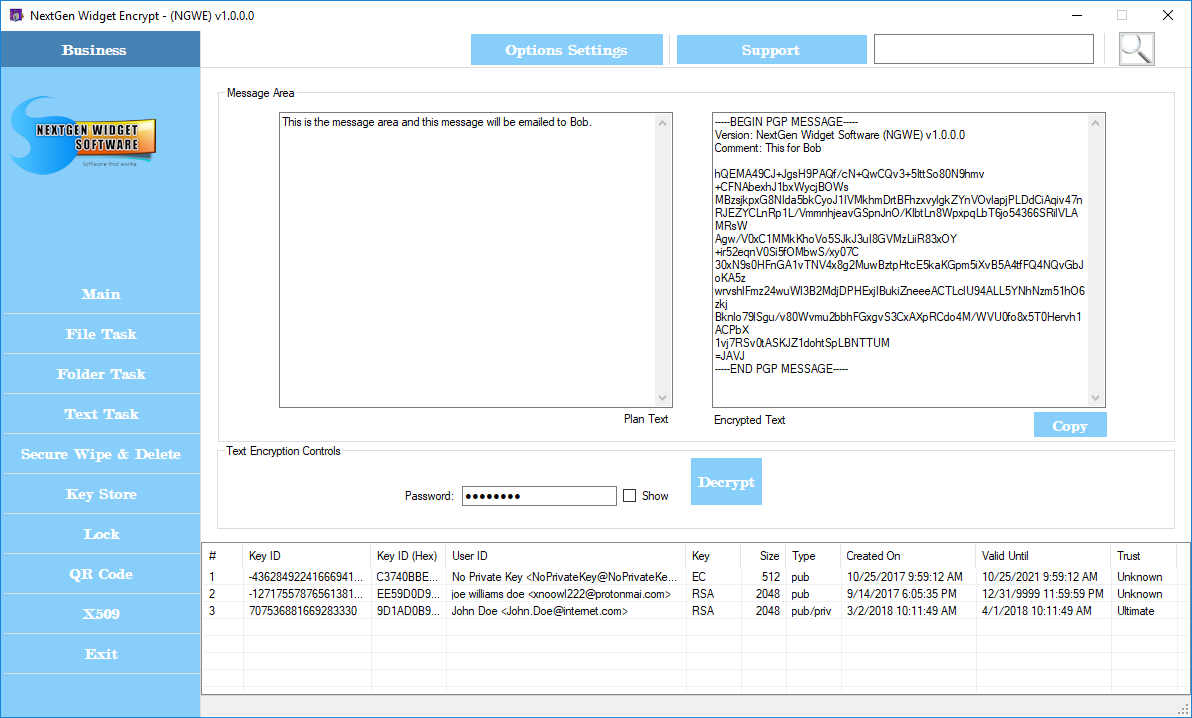This screenshot has width=1192, height=718.
Task: Open File Task in sidebar
Action: tap(101, 334)
